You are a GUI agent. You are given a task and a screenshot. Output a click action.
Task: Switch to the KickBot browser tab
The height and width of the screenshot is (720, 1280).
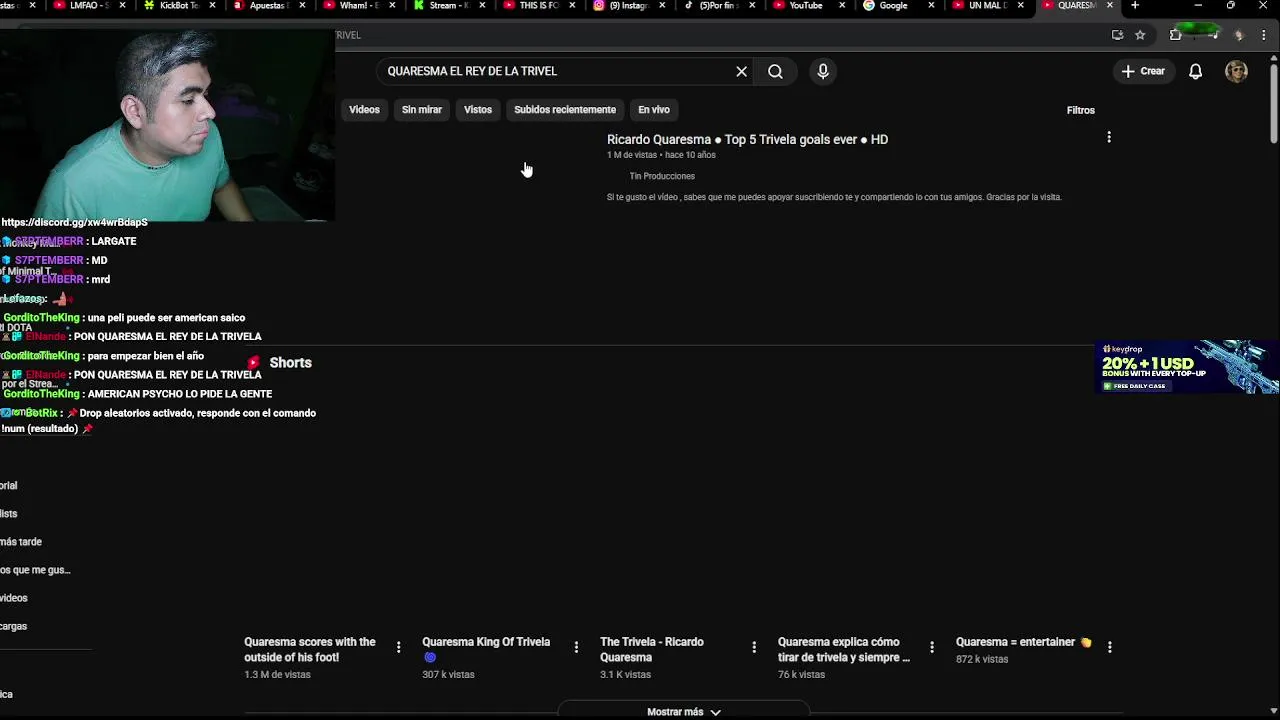point(179,5)
